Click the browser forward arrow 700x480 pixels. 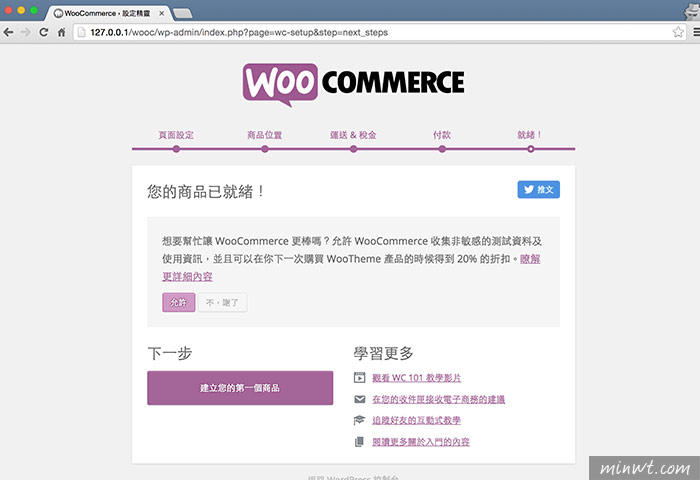tap(25, 32)
